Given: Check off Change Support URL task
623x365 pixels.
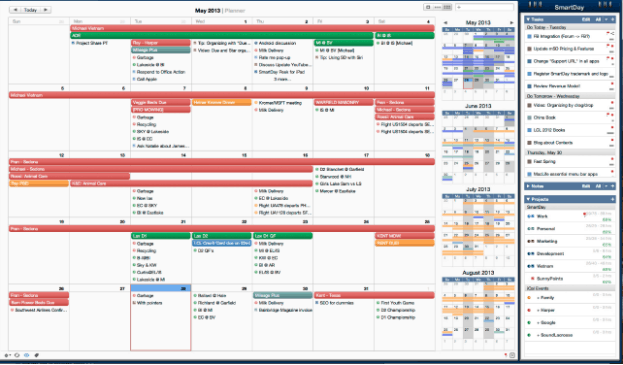Looking at the screenshot, I should click(x=529, y=61).
